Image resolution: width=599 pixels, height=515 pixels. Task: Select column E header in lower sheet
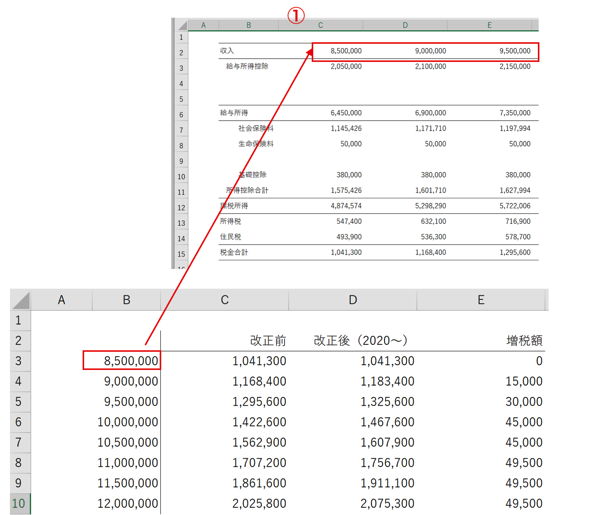click(481, 300)
